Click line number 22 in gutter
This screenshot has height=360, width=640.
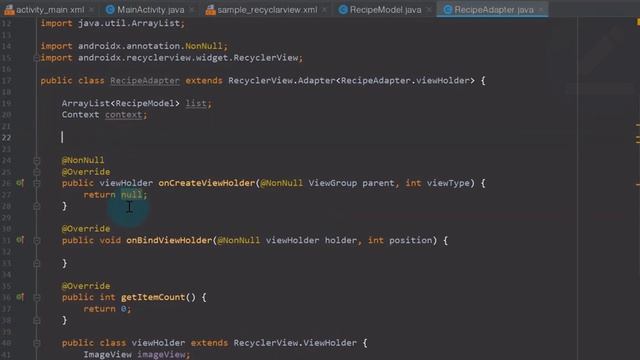7,138
